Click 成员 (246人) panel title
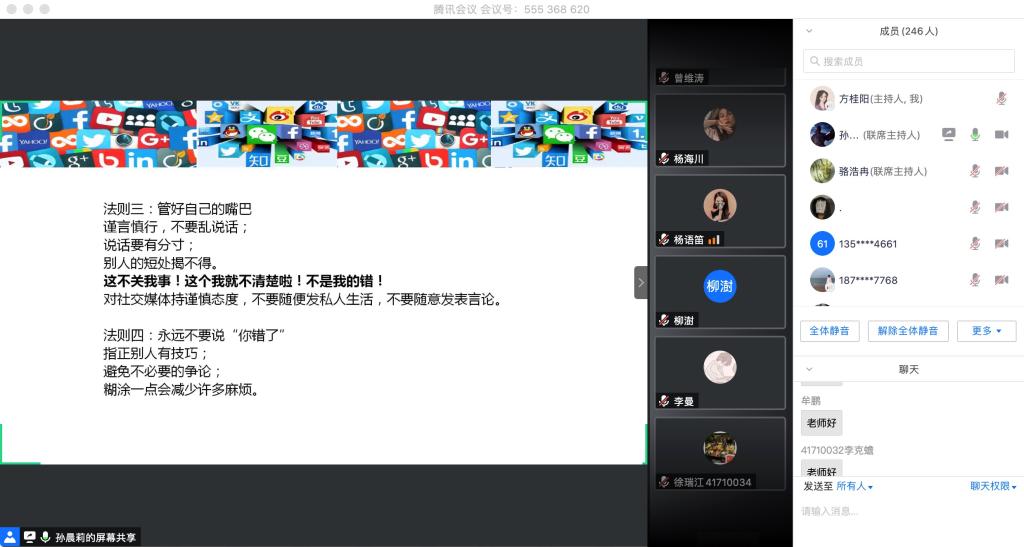The width and height of the screenshot is (1024, 547). tap(908, 31)
